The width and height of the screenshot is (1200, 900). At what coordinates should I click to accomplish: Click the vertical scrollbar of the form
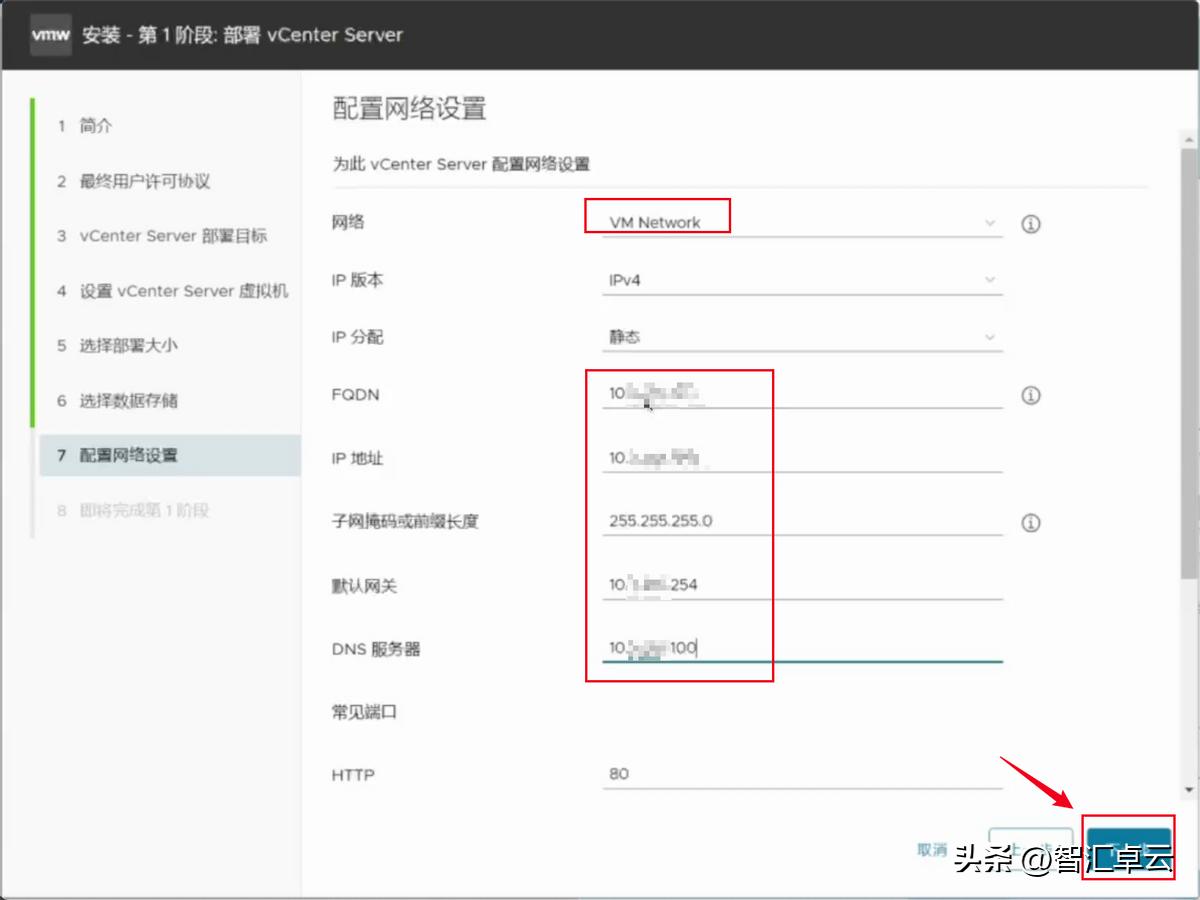1188,365
